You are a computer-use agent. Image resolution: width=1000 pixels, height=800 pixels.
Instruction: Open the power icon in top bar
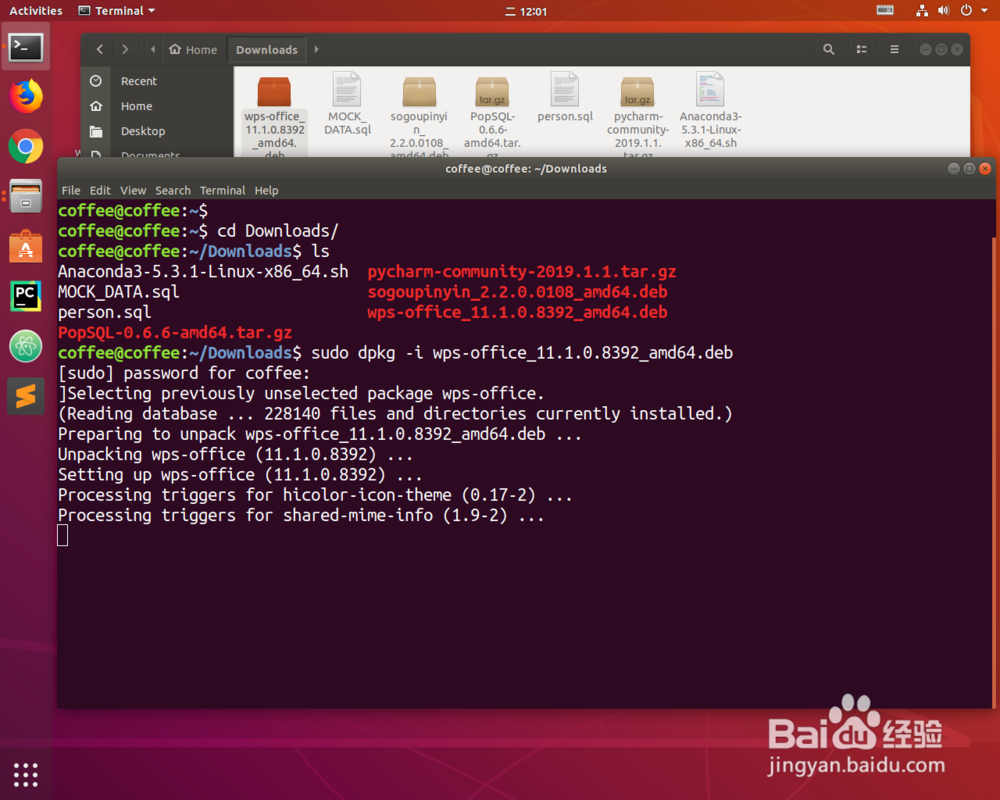pos(966,10)
